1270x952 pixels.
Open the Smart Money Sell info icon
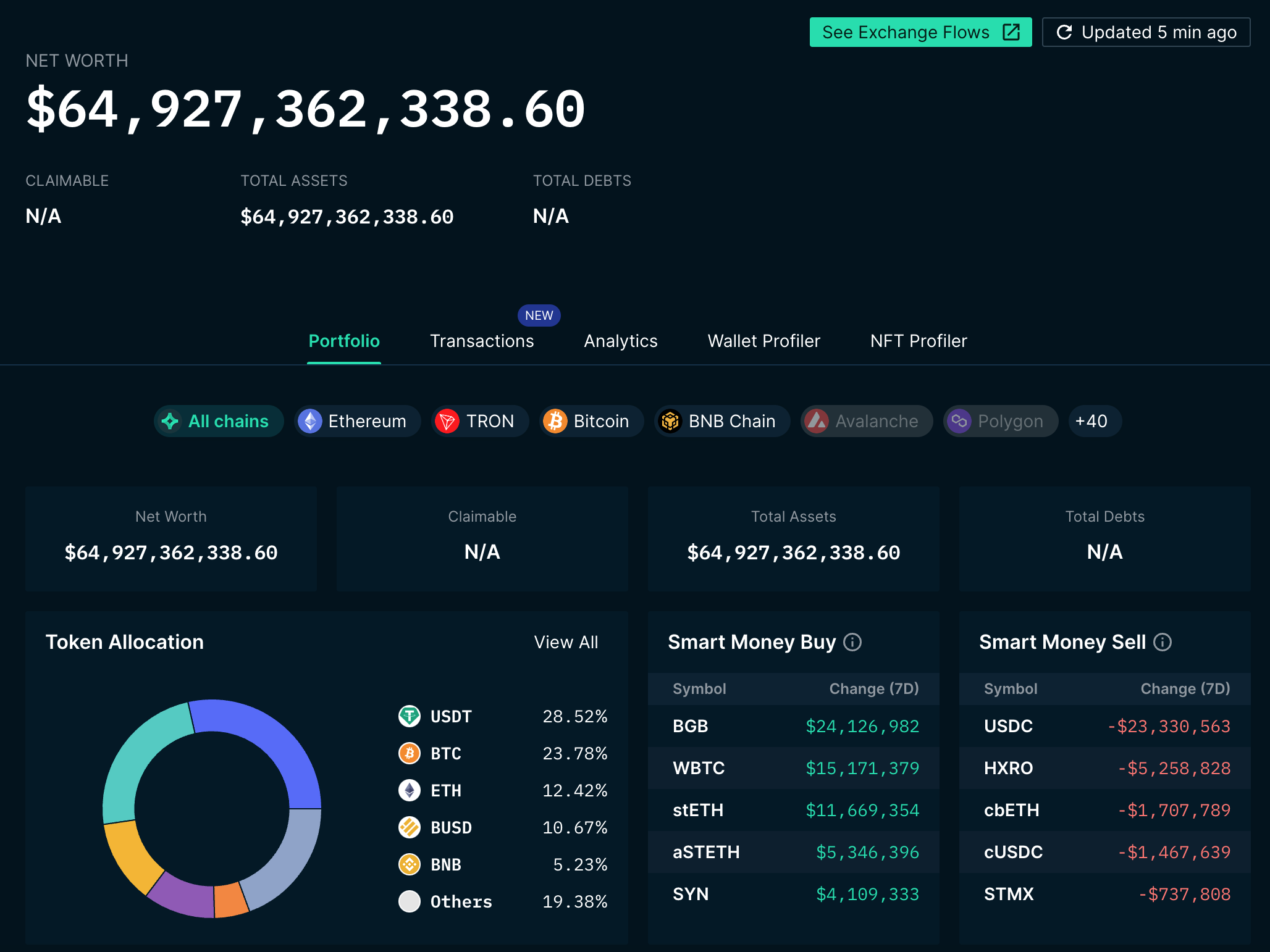point(1163,642)
